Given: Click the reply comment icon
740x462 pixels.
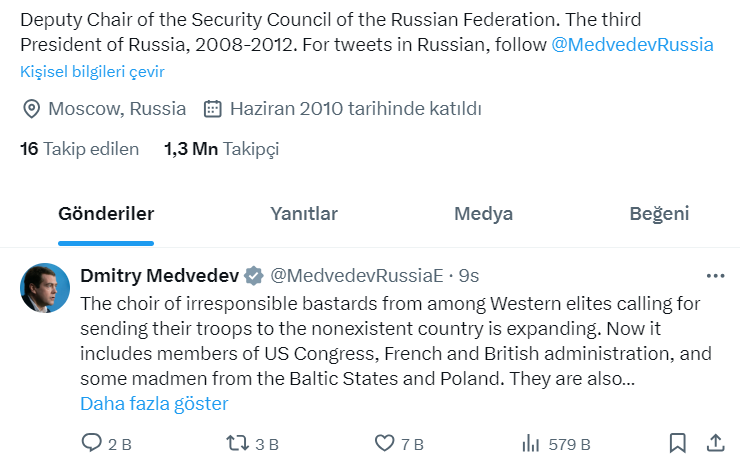Looking at the screenshot, I should coord(91,443).
